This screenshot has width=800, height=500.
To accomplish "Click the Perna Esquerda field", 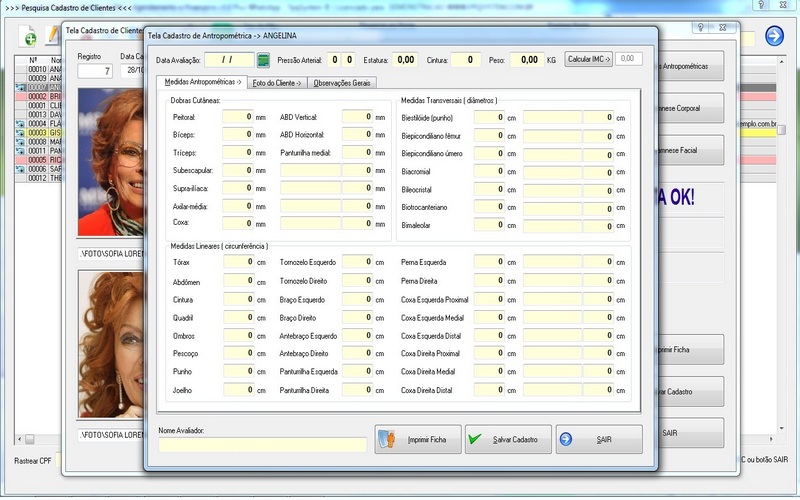I will (489, 262).
